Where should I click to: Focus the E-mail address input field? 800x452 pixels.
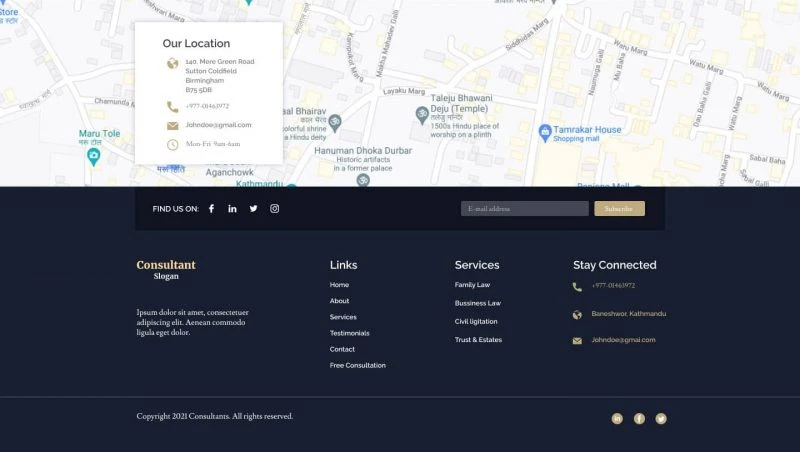(524, 209)
